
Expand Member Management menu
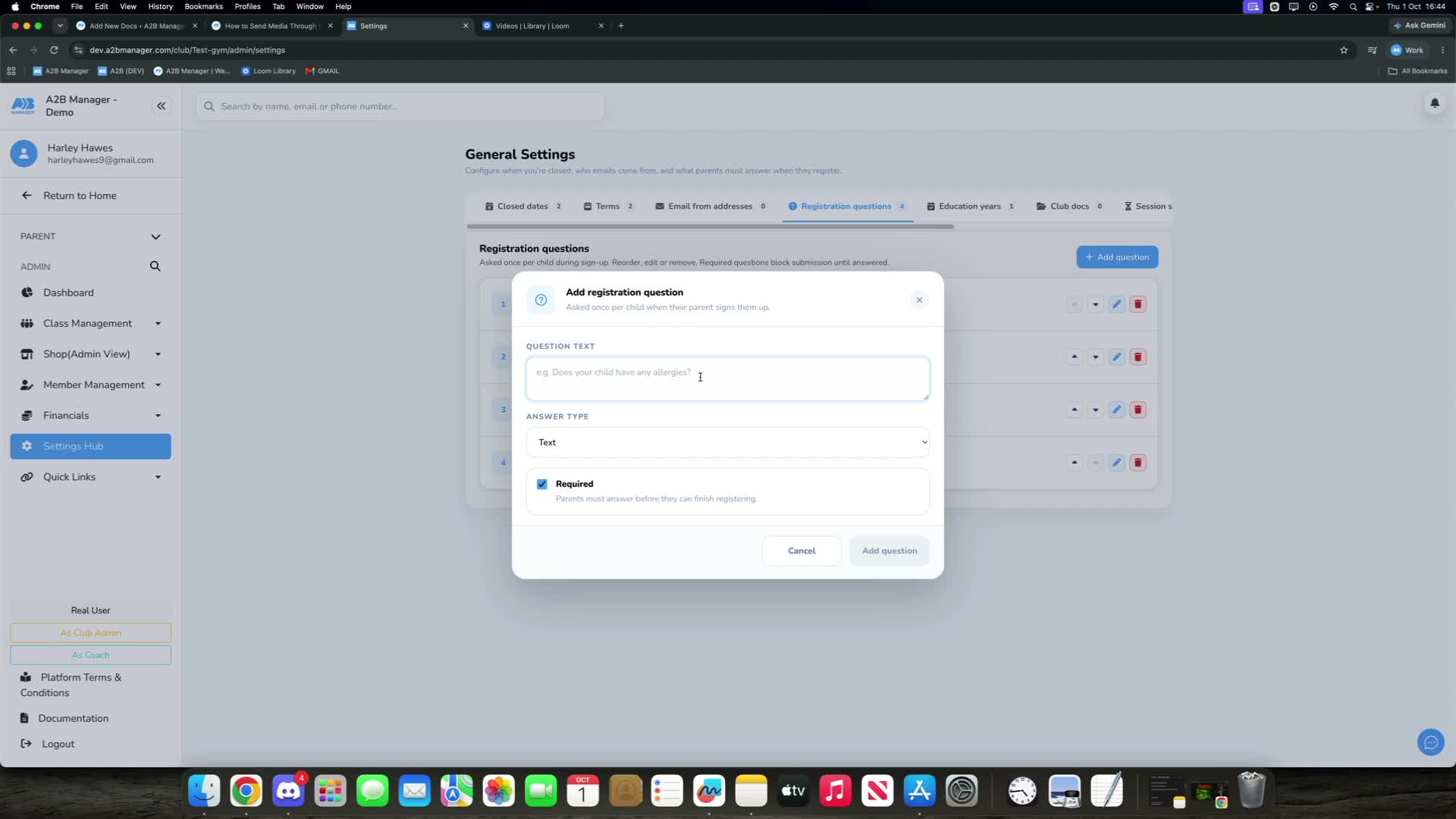pyautogui.click(x=90, y=385)
